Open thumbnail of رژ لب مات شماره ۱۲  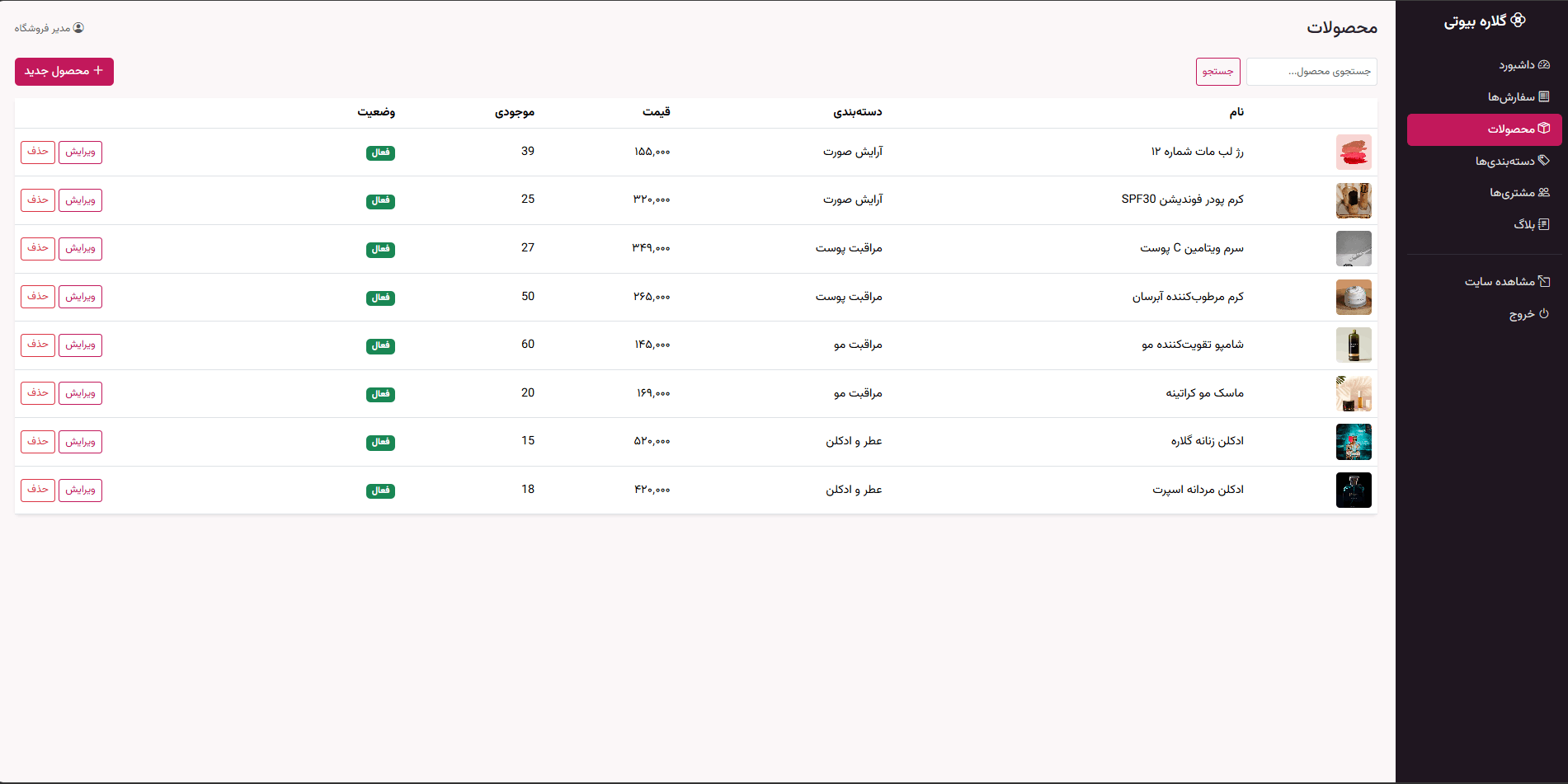click(1354, 153)
